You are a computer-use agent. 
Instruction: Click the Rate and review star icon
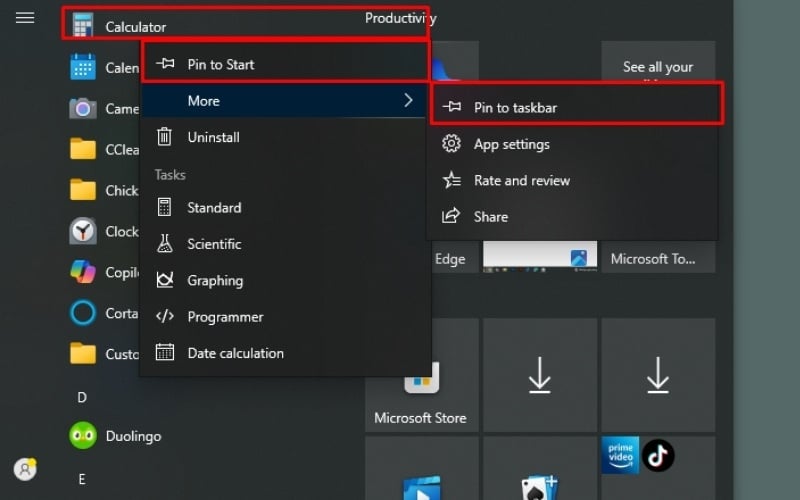[452, 180]
